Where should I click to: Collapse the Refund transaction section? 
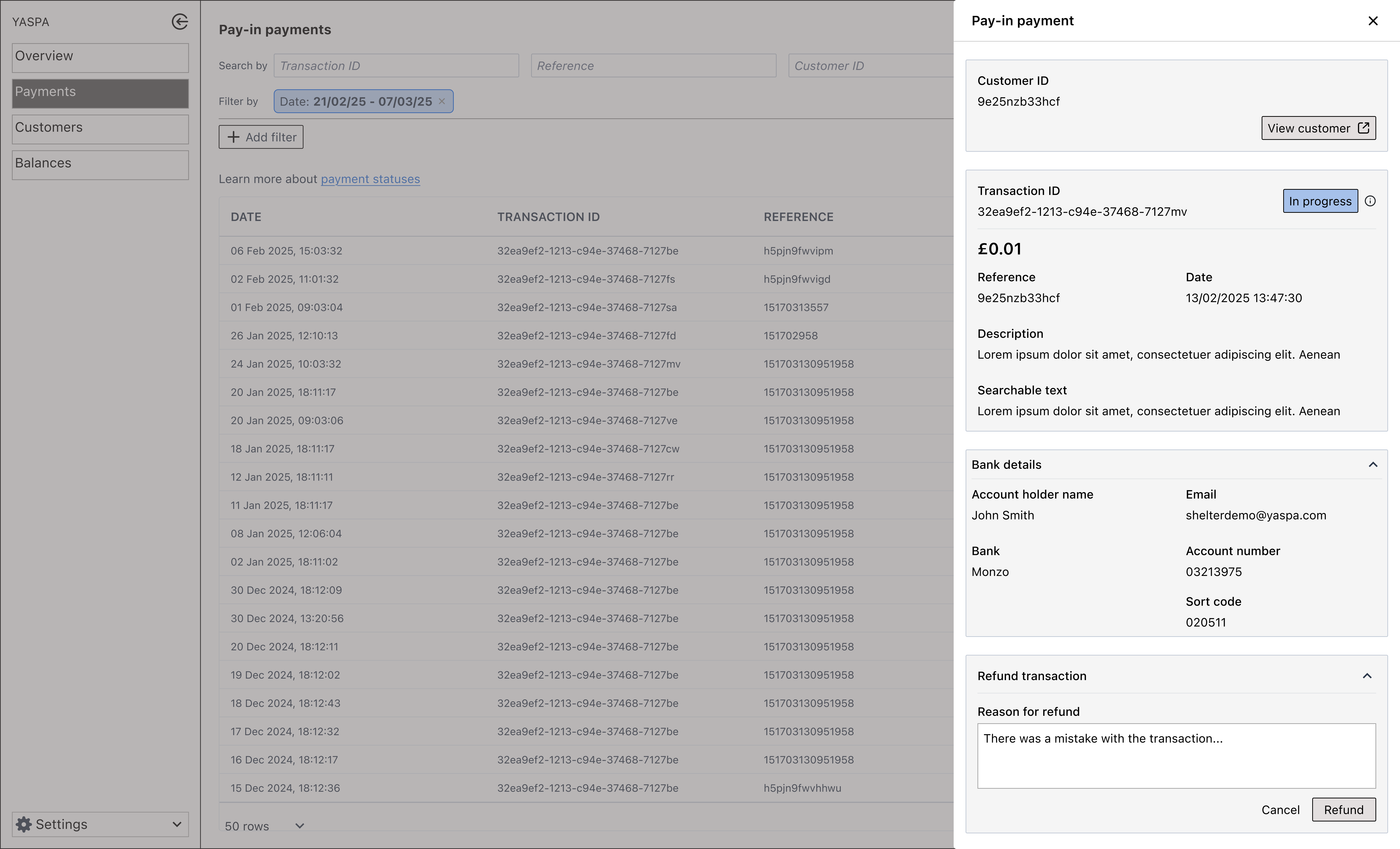tap(1367, 676)
